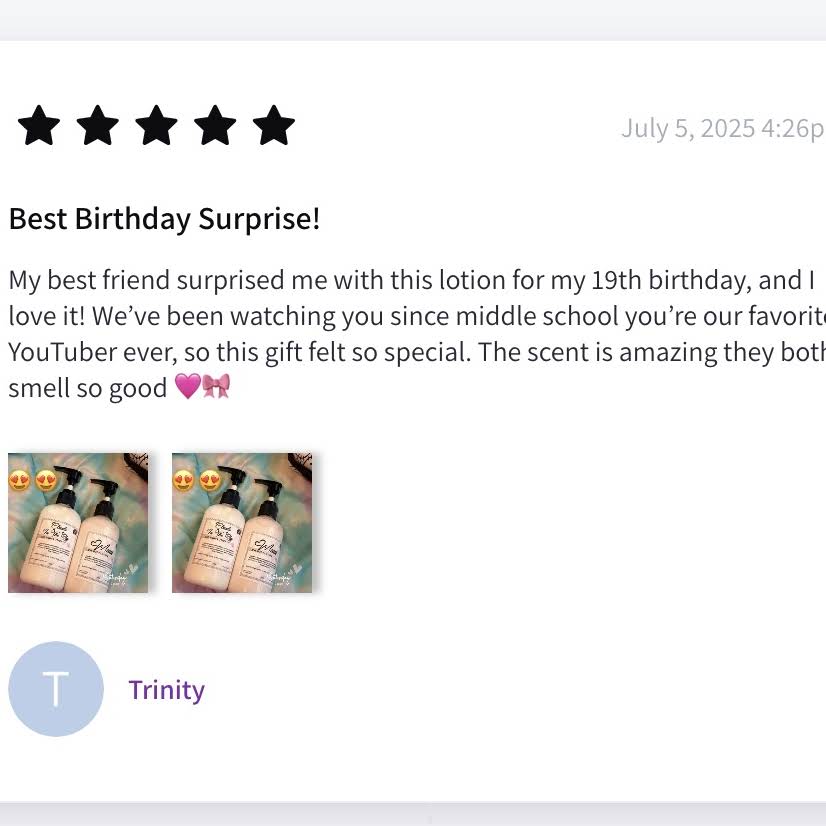
Task: Open reviewer Trinity's profile name link
Action: click(166, 690)
